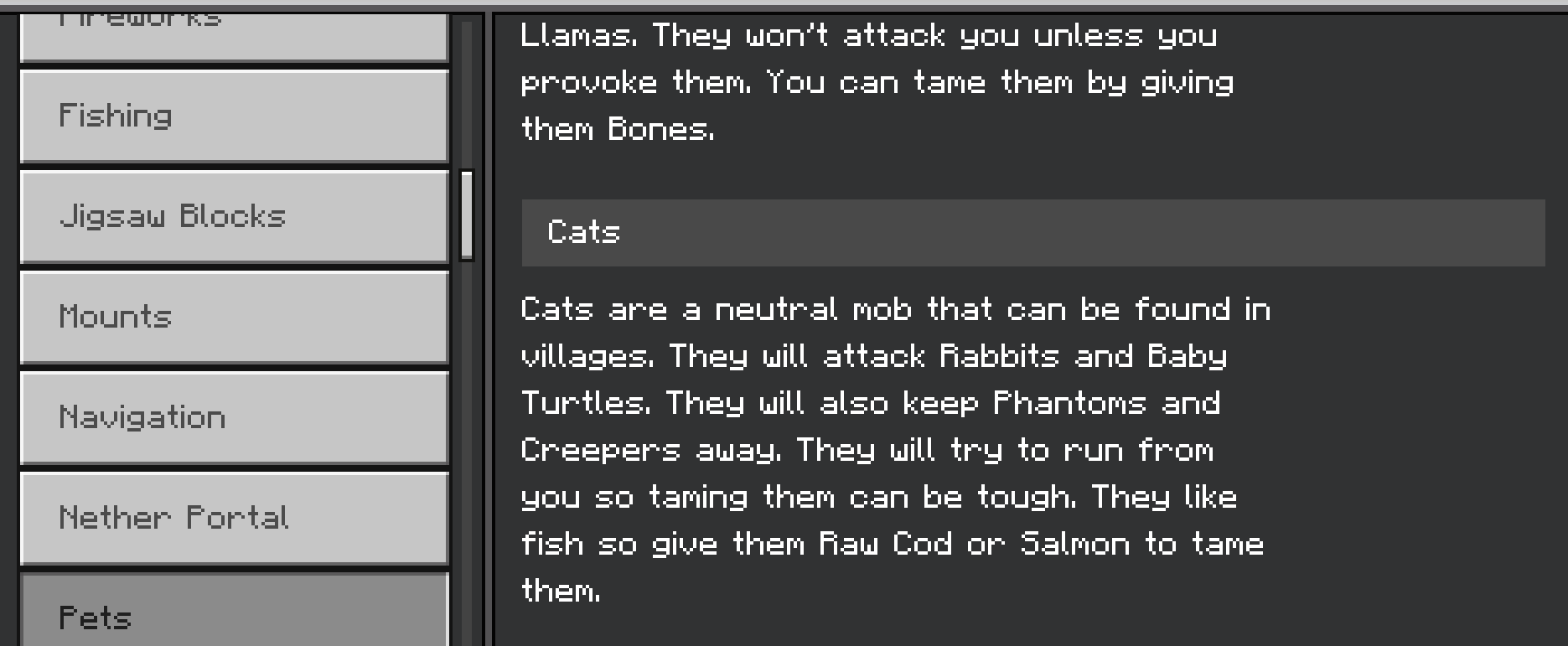
Task: Click the scrollbar track above the thumb
Action: coord(467,92)
